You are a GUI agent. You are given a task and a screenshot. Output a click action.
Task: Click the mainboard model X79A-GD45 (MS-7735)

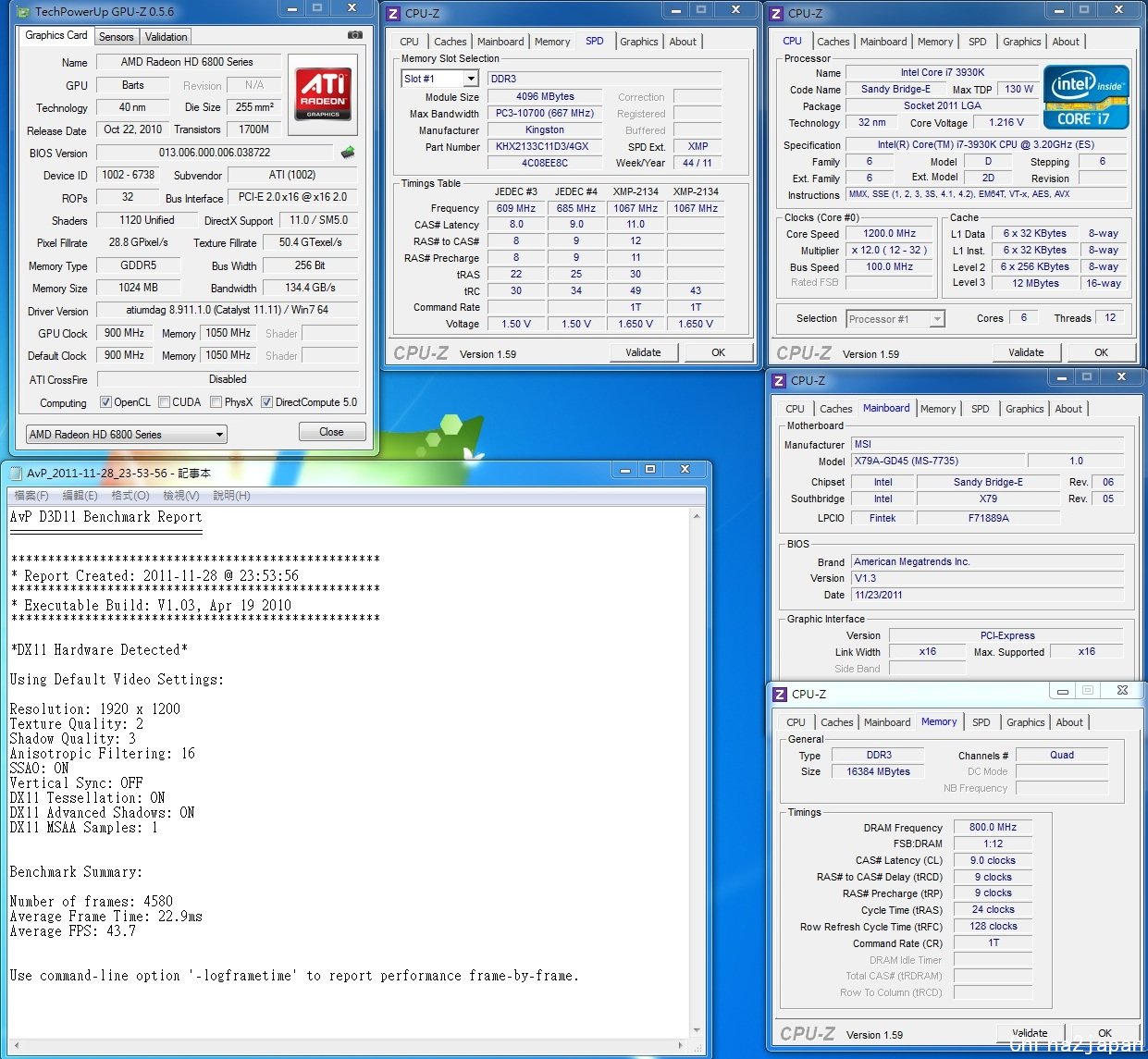(937, 461)
